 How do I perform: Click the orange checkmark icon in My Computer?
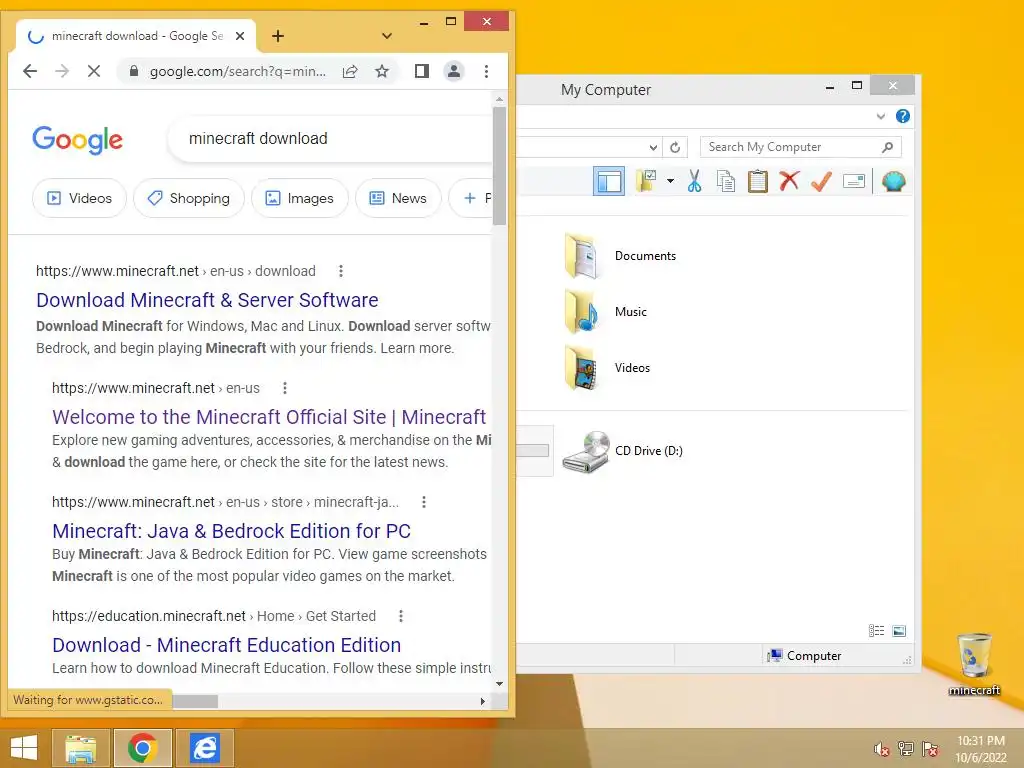coord(821,181)
